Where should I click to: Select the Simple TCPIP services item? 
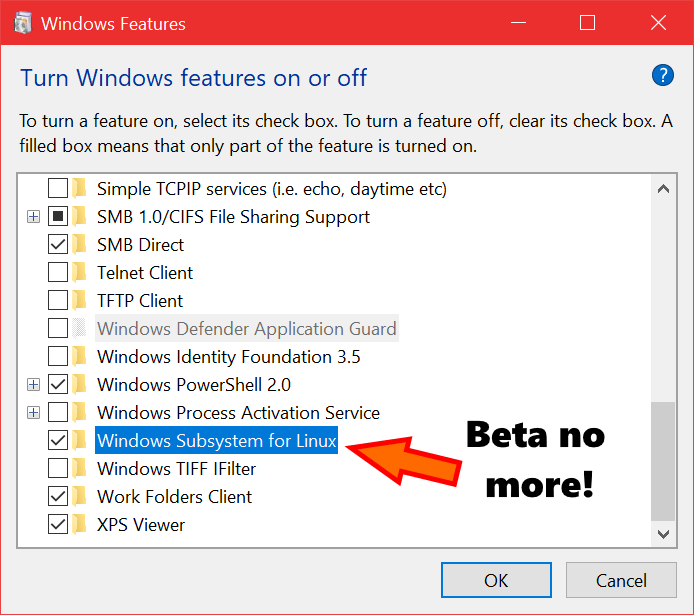tap(272, 189)
